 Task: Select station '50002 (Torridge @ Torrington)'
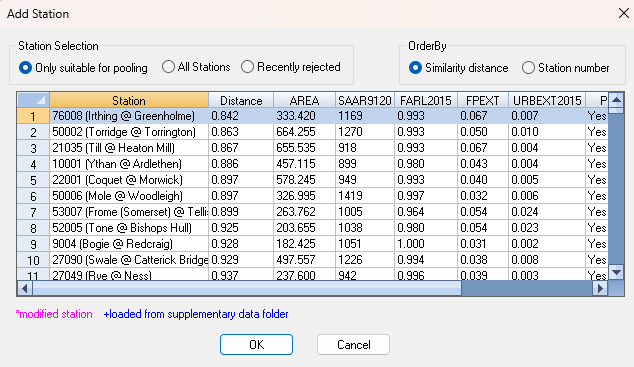click(x=129, y=132)
